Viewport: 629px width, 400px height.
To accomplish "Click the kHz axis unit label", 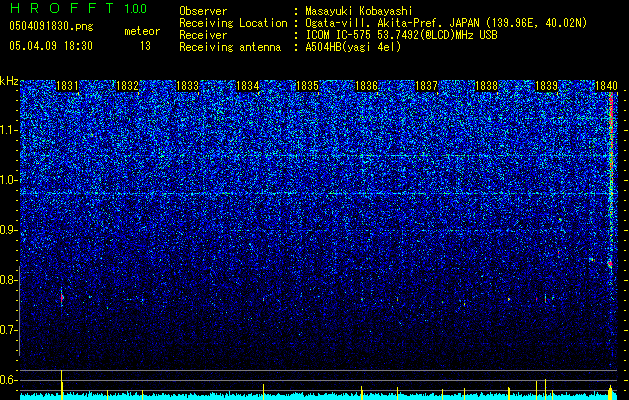I will [x=9, y=81].
